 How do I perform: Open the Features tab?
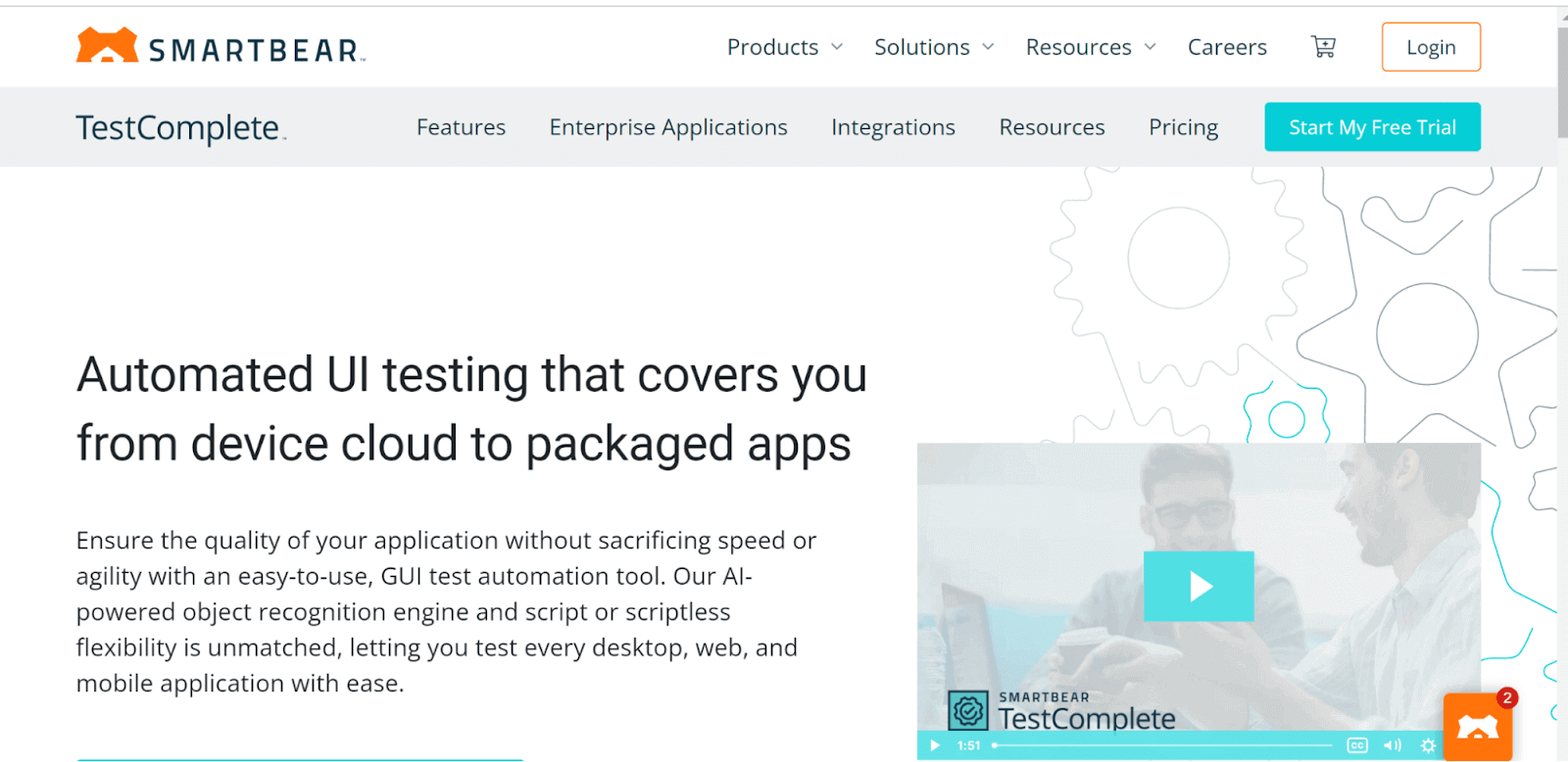[461, 127]
